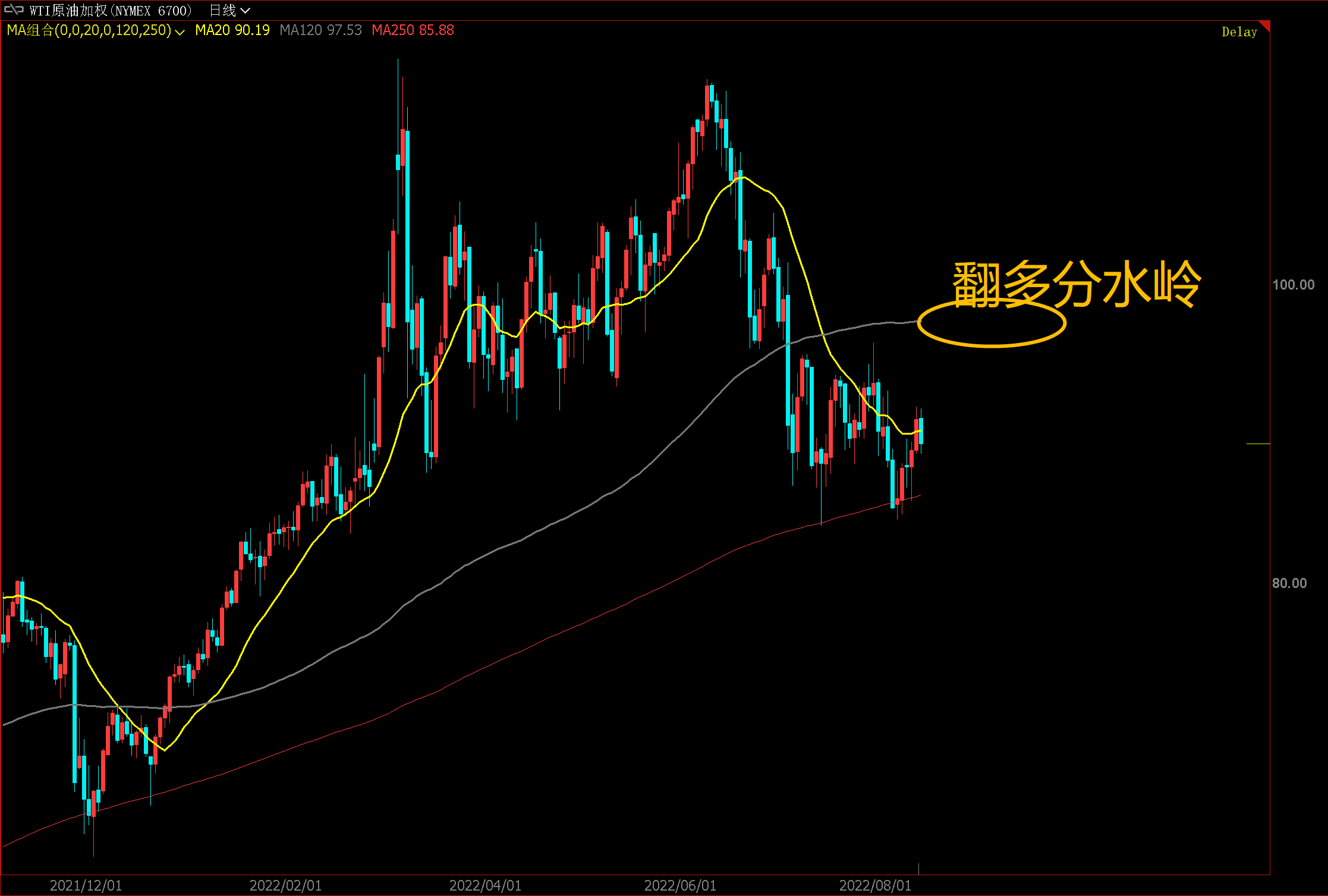Image resolution: width=1328 pixels, height=896 pixels.
Task: Click the 2022/06/01 date on the time axis
Action: point(680,885)
